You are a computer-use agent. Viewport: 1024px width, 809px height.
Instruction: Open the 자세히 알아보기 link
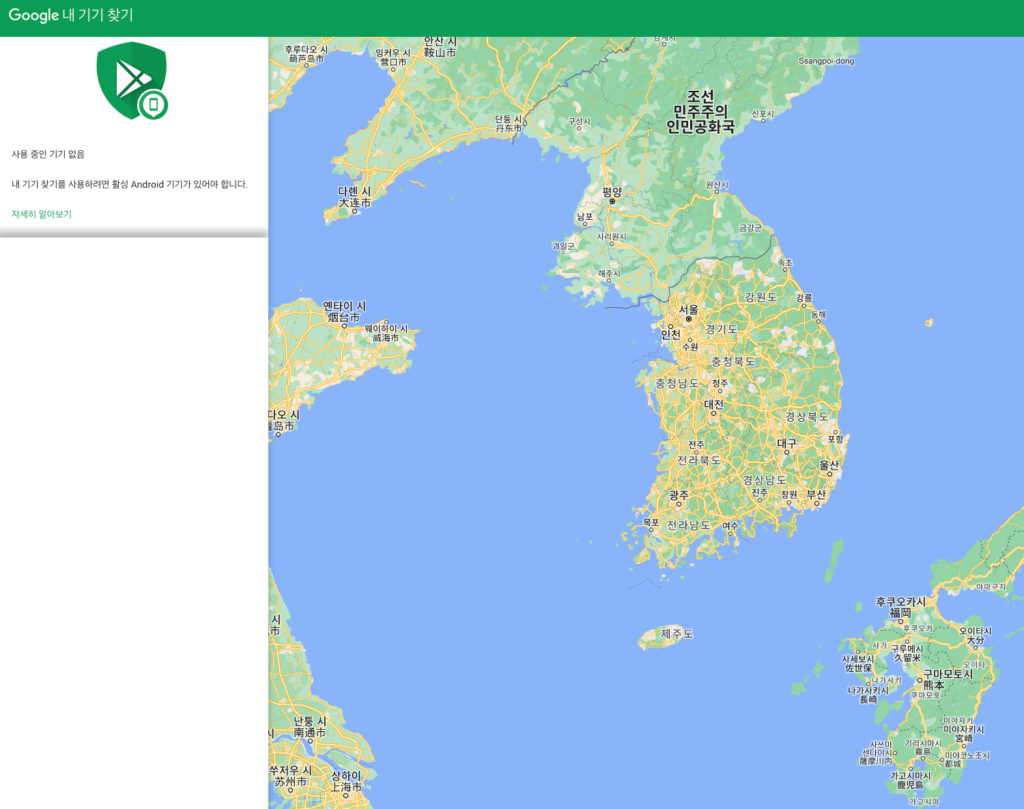(x=41, y=214)
